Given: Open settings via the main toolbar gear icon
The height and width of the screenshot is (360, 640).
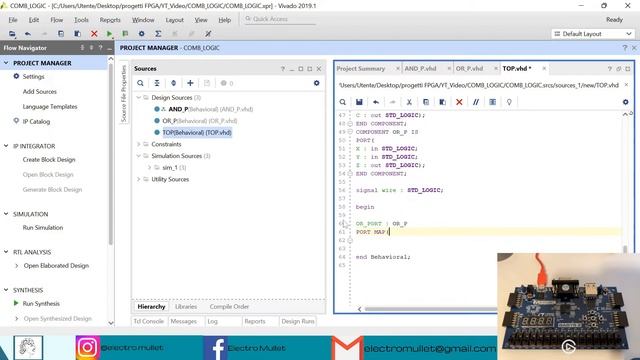Looking at the screenshot, I should [142, 34].
